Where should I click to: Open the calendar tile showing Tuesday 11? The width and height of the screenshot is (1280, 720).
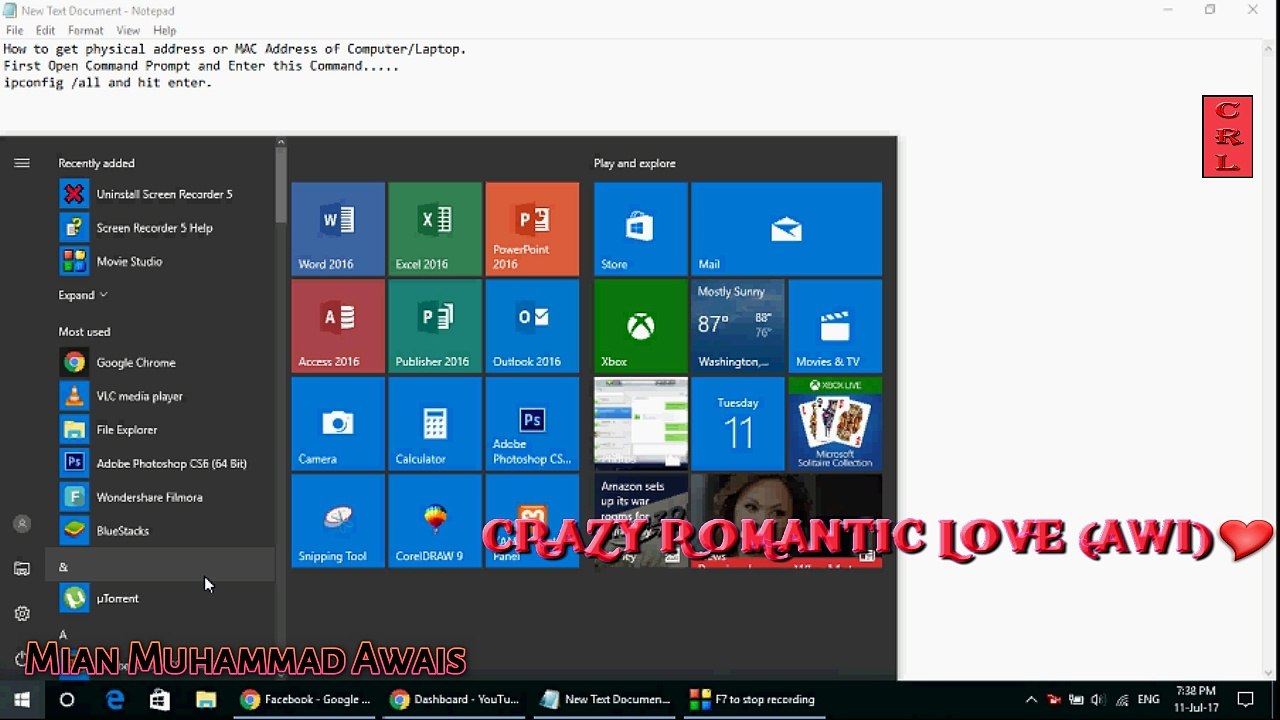click(738, 423)
